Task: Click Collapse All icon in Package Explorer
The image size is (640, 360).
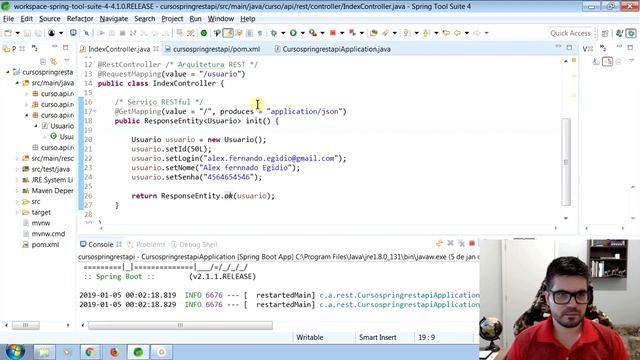Action: (x=43, y=62)
